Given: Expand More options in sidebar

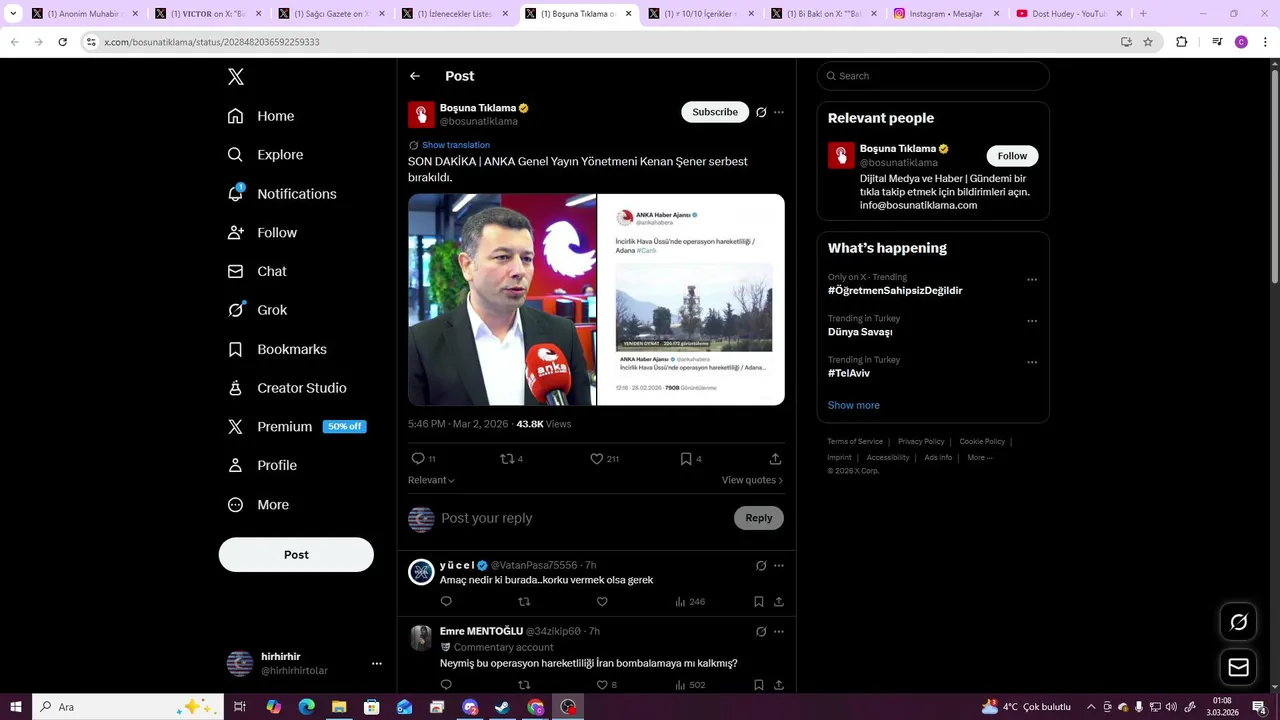Looking at the screenshot, I should 258,505.
